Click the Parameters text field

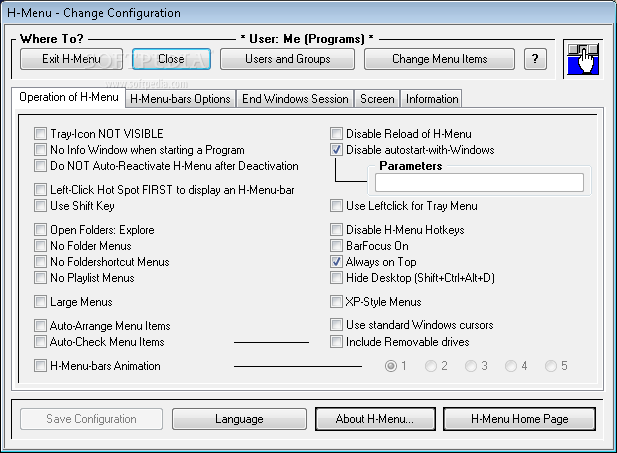479,183
